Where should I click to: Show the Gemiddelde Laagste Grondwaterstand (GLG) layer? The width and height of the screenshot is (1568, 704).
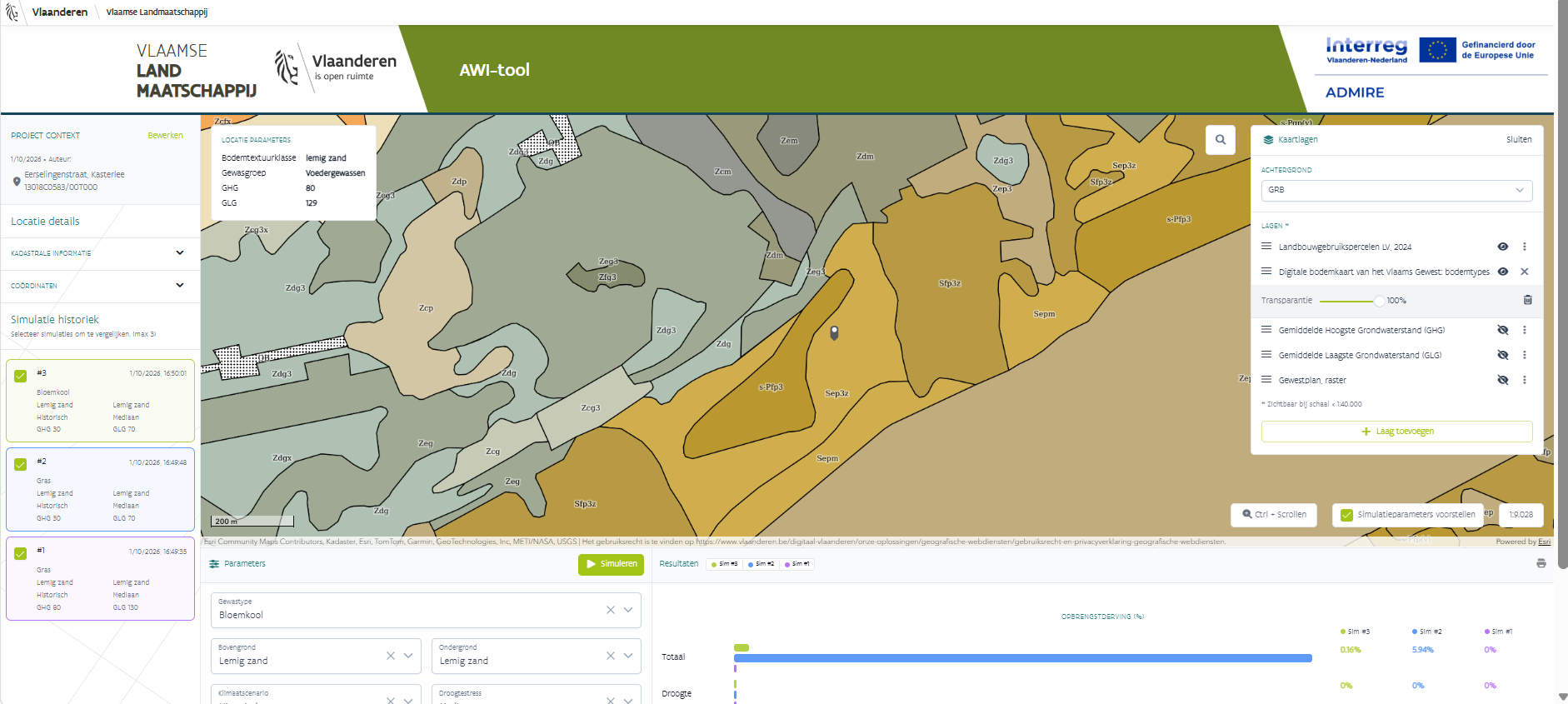[x=1503, y=355]
